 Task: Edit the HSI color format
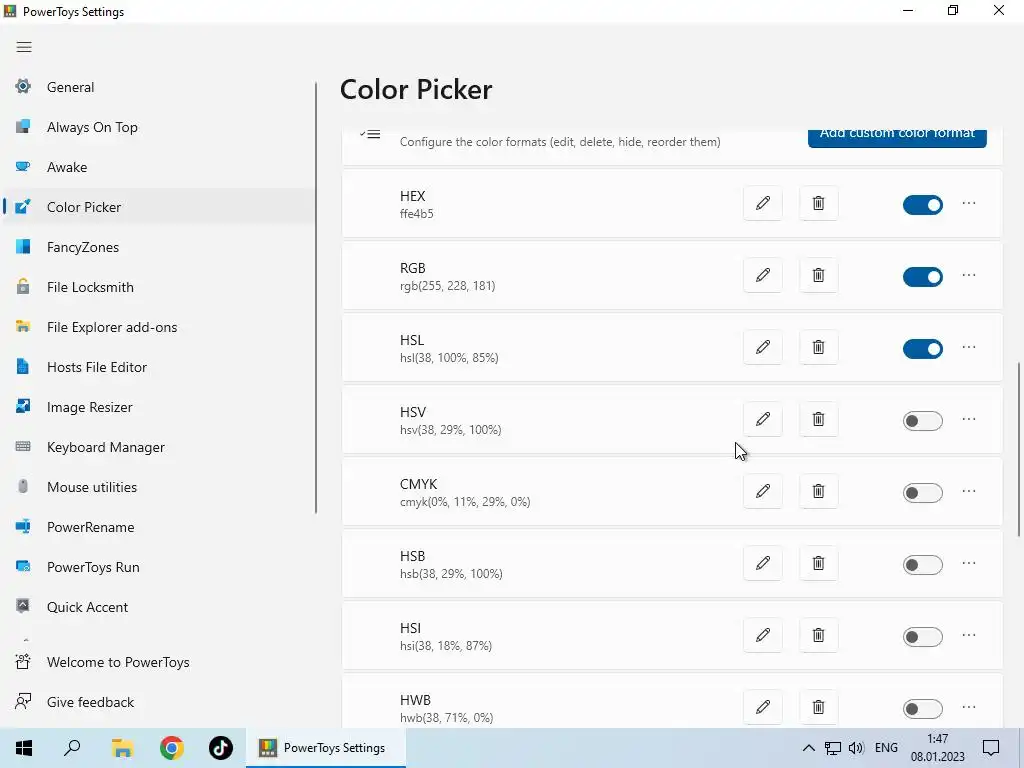pyautogui.click(x=762, y=635)
